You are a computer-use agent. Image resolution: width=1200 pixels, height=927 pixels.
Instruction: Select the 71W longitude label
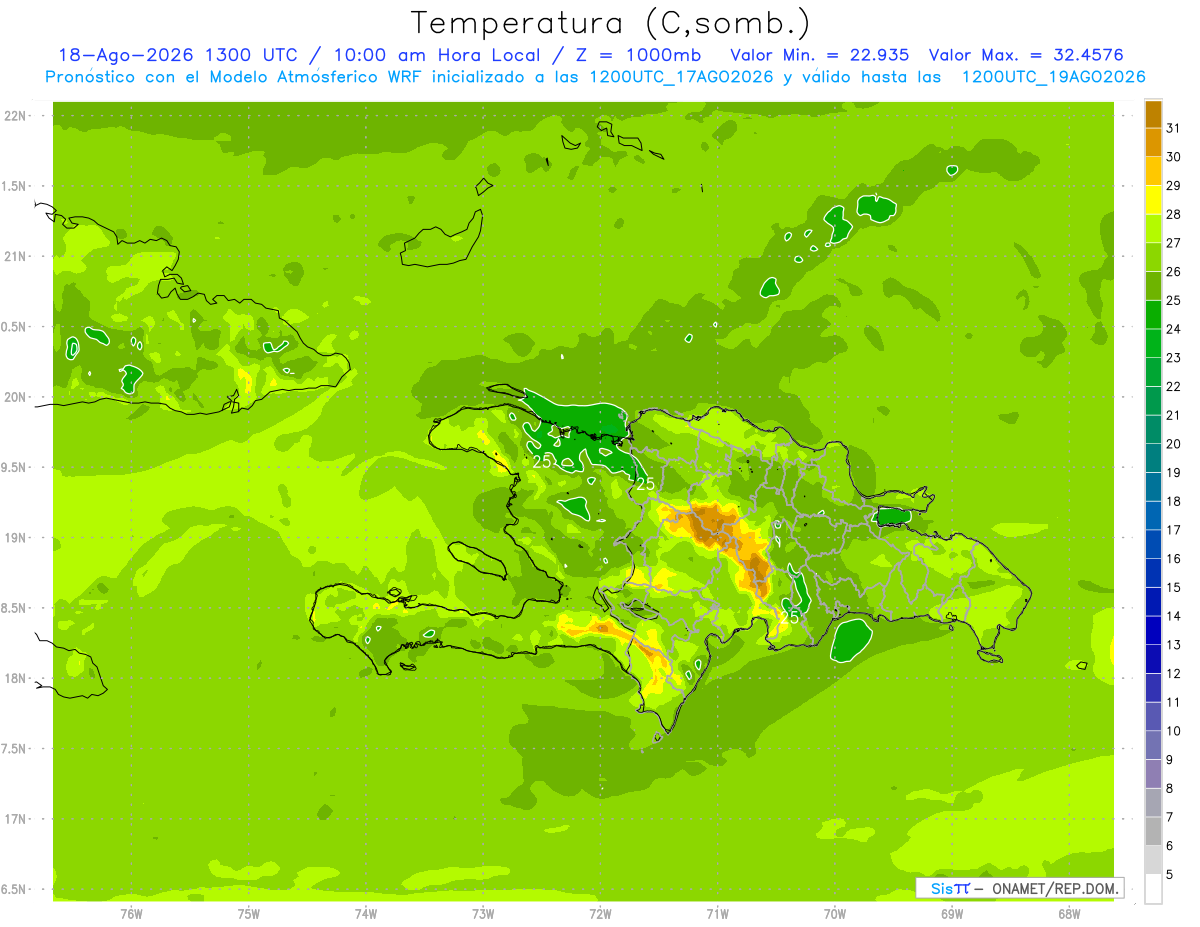717,913
